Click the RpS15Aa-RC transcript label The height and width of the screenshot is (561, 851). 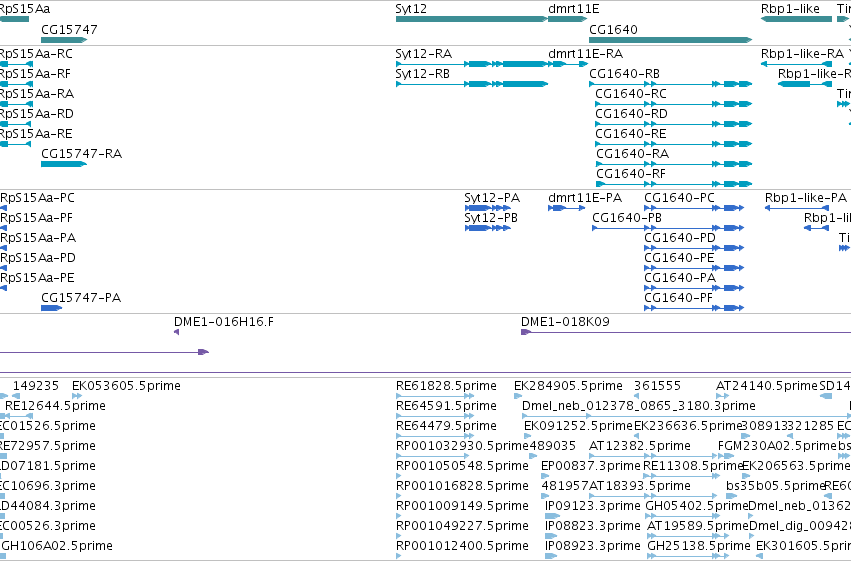[36, 54]
